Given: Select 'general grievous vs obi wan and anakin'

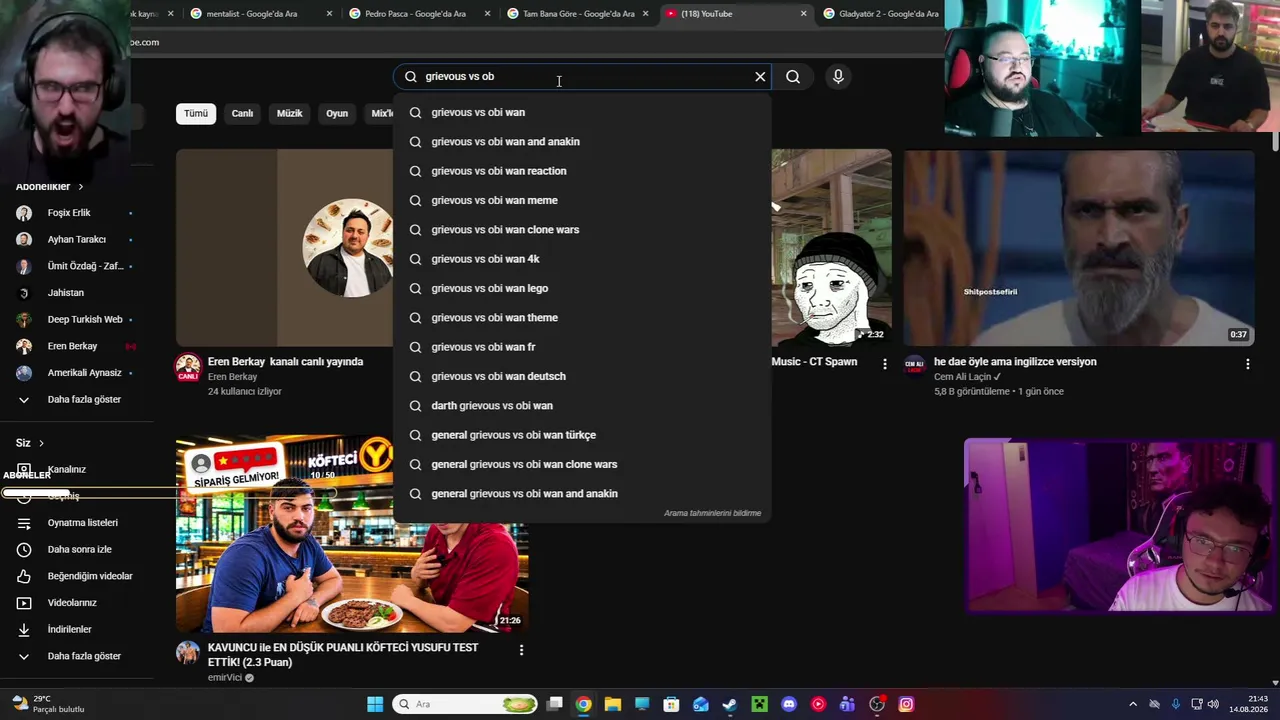Looking at the screenshot, I should coord(582,494).
